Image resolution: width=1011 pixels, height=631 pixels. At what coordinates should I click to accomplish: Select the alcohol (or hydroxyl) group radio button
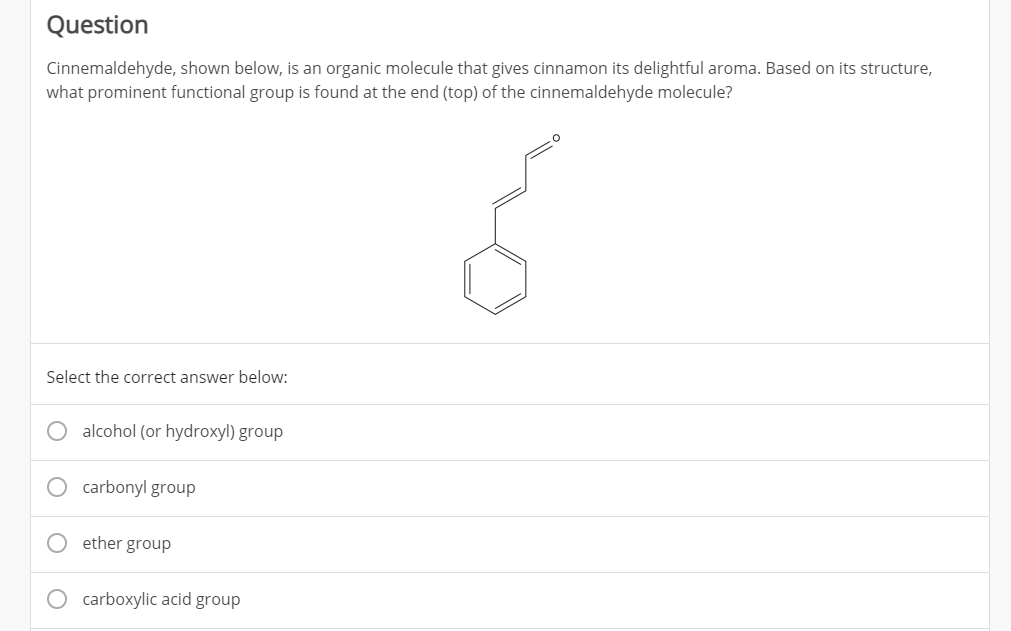tap(59, 432)
